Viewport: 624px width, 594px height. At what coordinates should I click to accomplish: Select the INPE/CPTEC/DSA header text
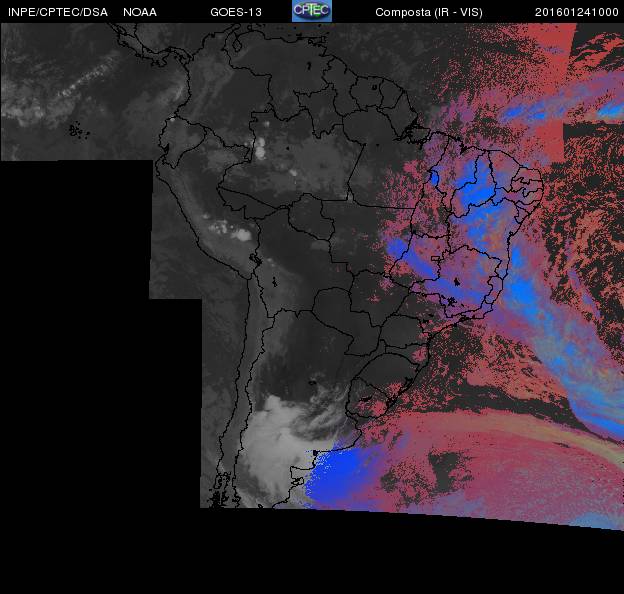(58, 12)
